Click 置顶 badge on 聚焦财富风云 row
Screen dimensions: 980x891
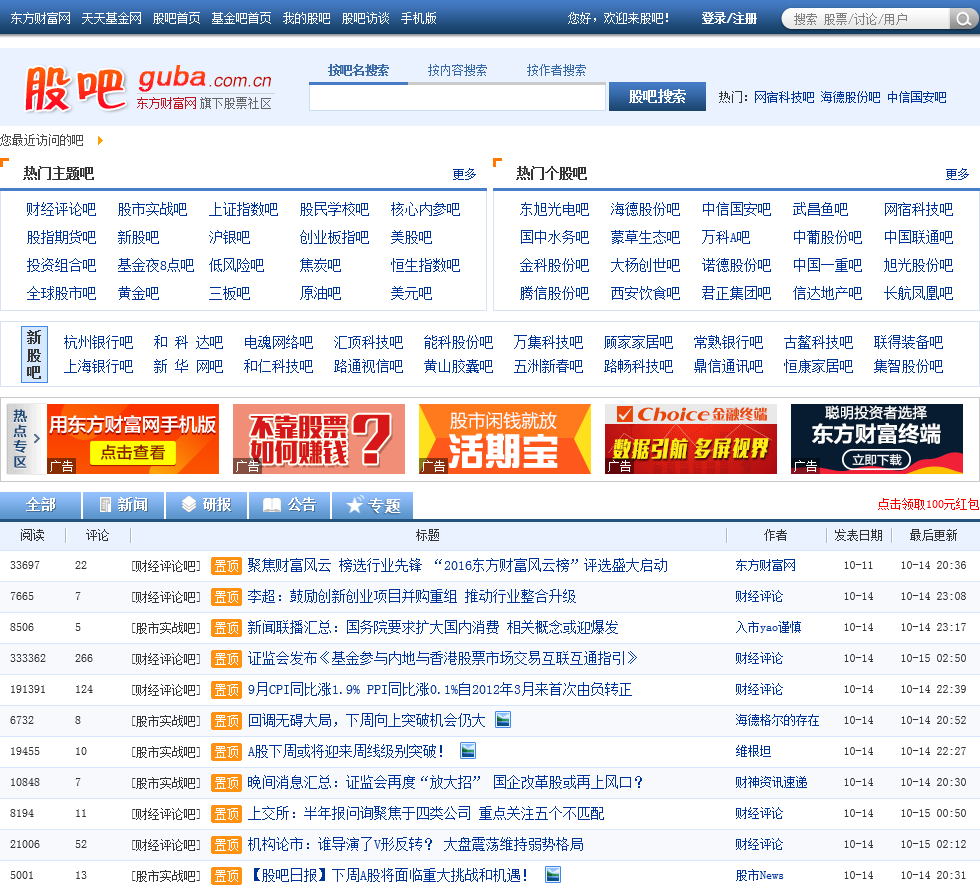coord(226,566)
